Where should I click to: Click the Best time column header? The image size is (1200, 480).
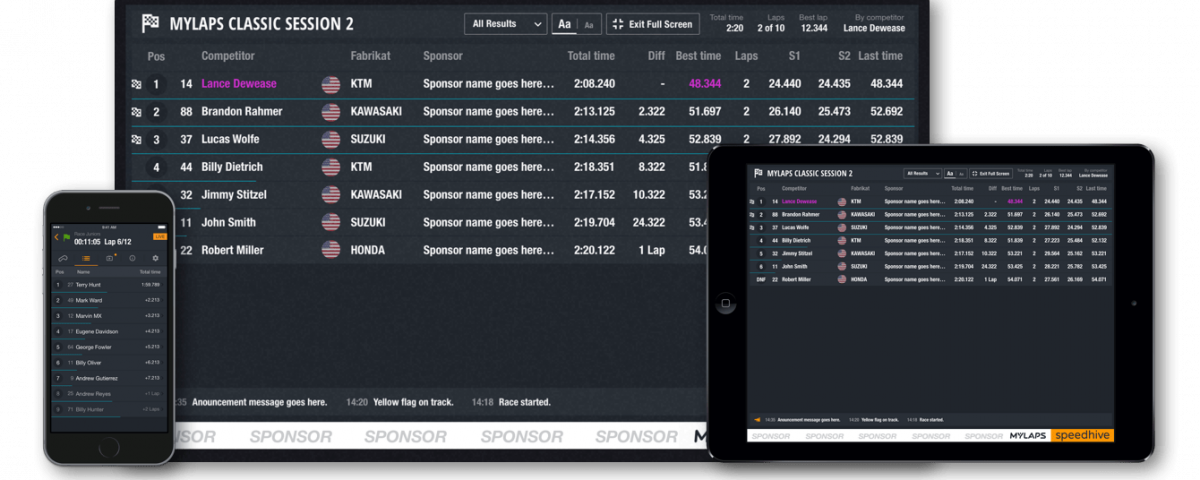click(x=698, y=56)
